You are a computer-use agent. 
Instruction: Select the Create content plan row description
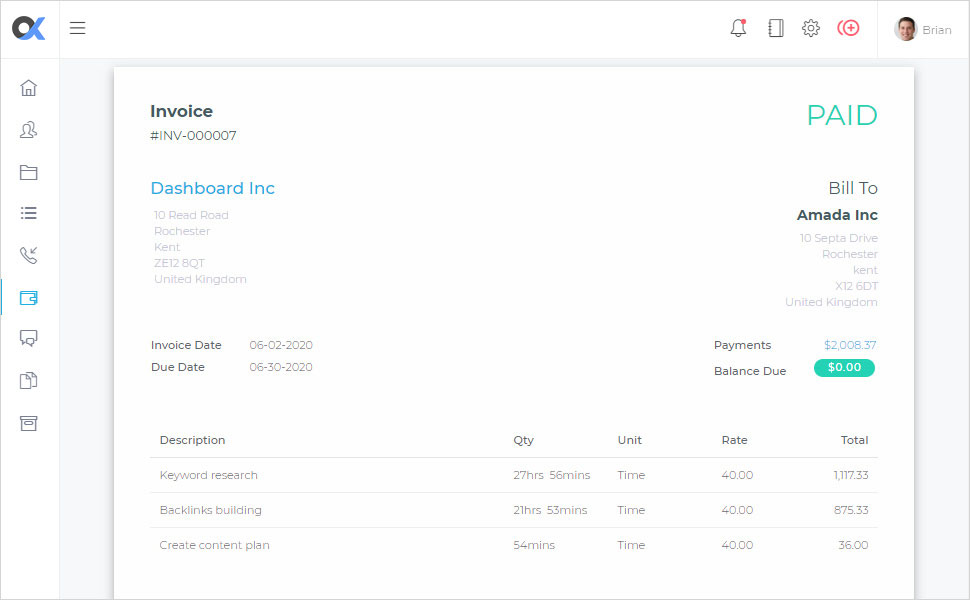coord(214,545)
